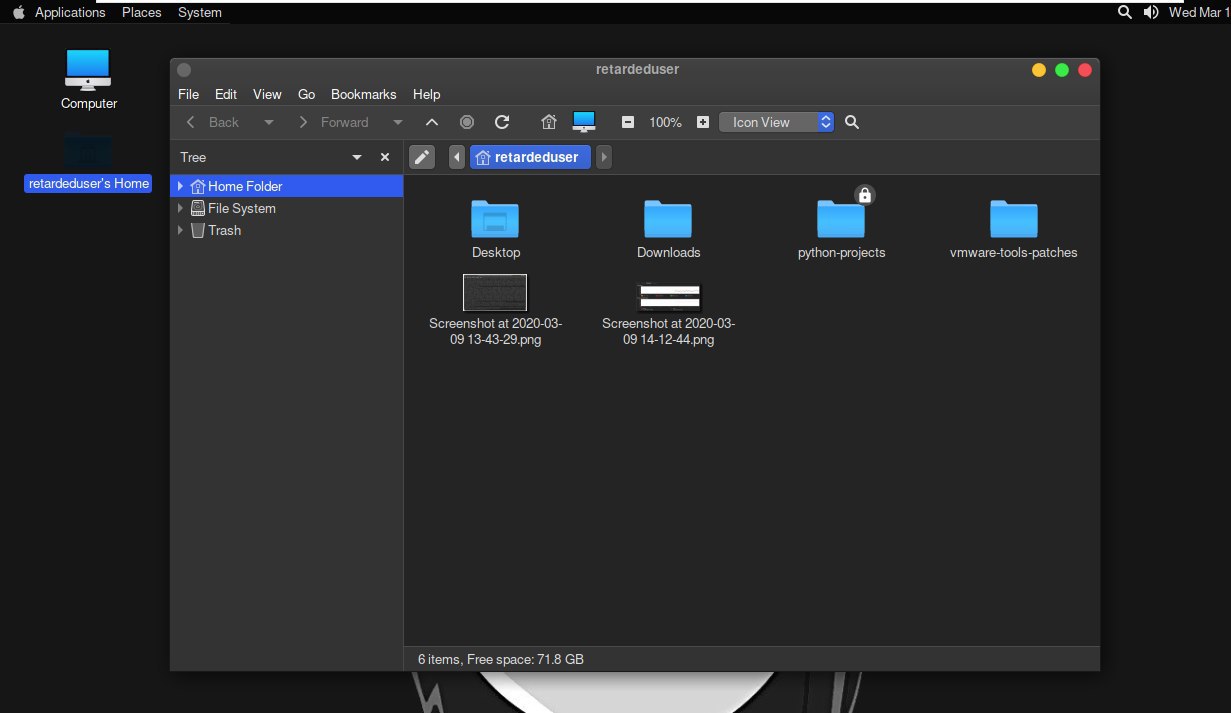Toggle location text entry pencil icon
Screen dimensions: 1231x713
422,157
